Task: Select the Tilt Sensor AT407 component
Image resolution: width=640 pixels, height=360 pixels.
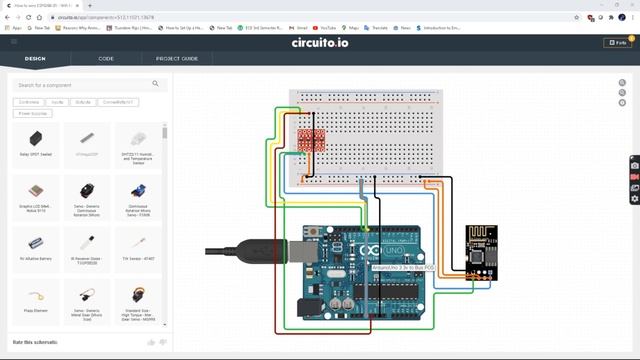Action: 138,249
